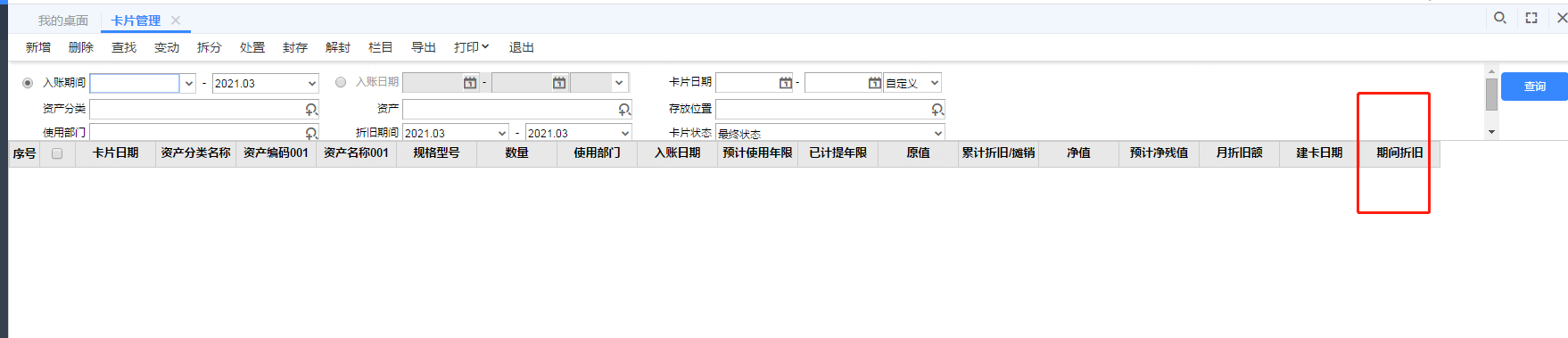
Task: Click the fullscreen expand icon
Action: (x=1531, y=18)
